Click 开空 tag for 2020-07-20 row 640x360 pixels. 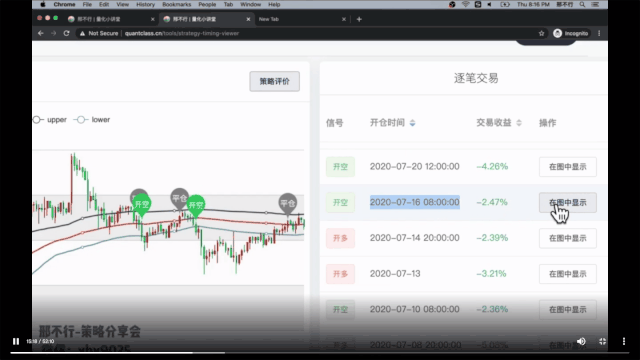[x=340, y=167]
